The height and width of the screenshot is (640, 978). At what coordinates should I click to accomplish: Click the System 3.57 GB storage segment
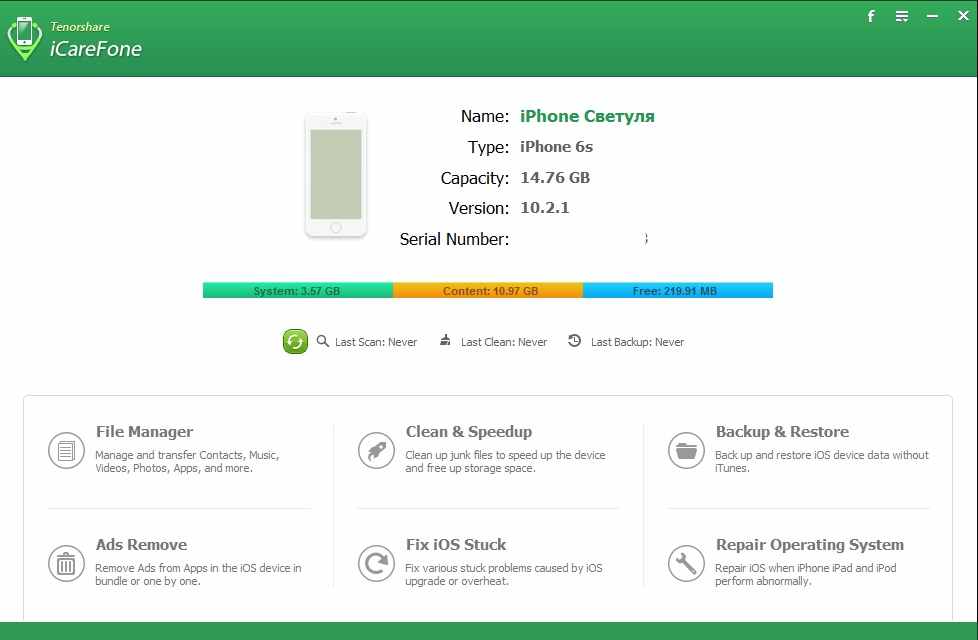pos(298,291)
